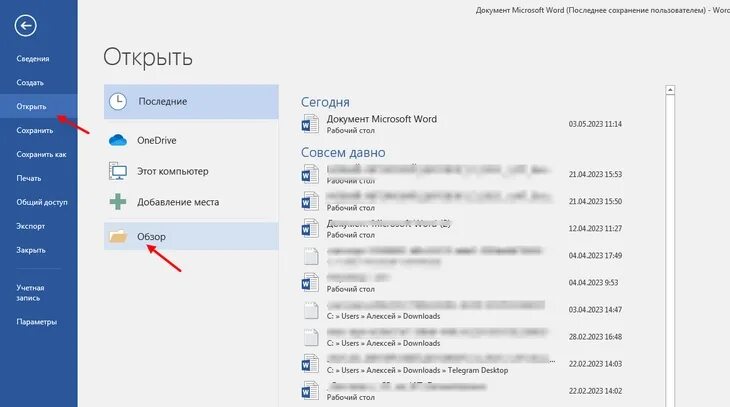Screen dimensions: 730x407
Task: Click the OneDrive cloud icon
Action: point(118,140)
